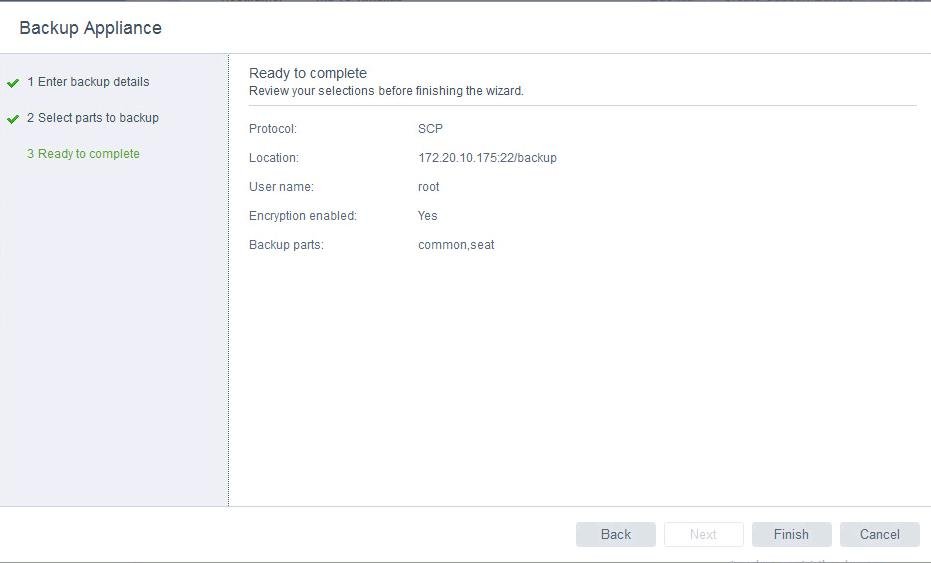Click the root user name value
This screenshot has width=931, height=563.
[428, 187]
